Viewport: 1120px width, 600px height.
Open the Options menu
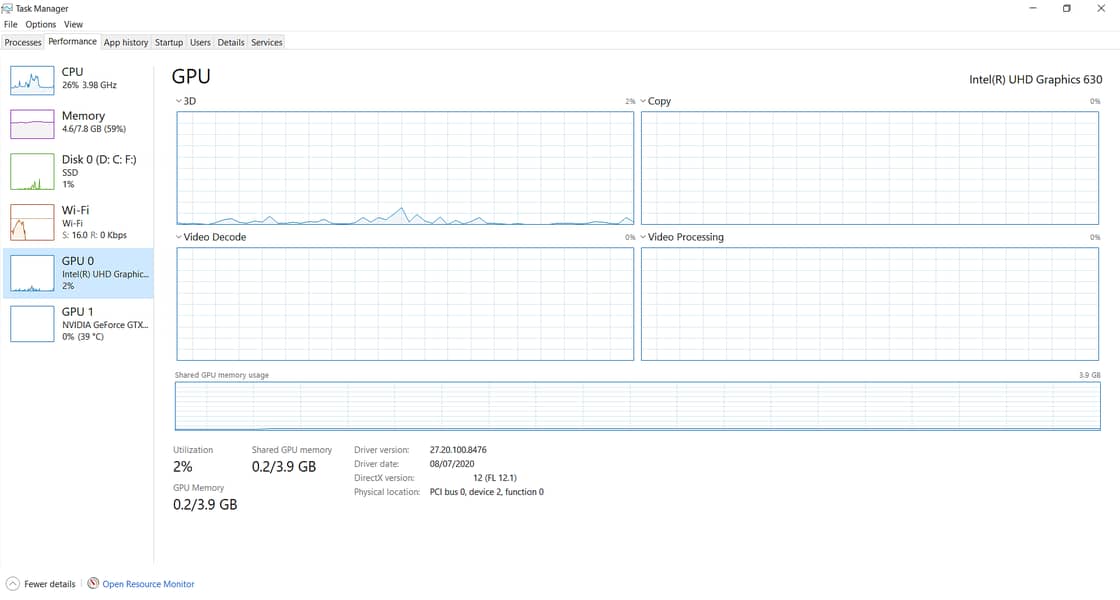[x=41, y=24]
